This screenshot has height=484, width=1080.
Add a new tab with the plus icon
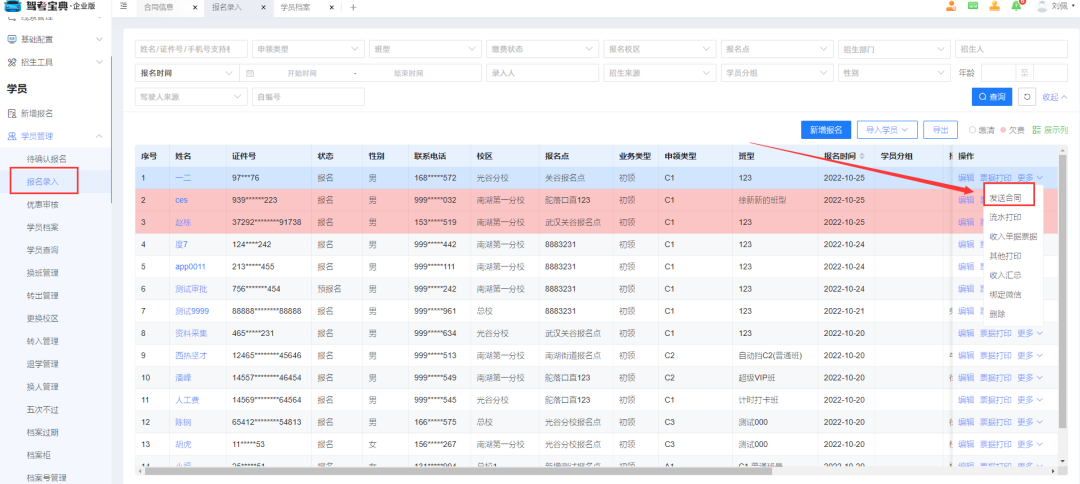(x=353, y=8)
